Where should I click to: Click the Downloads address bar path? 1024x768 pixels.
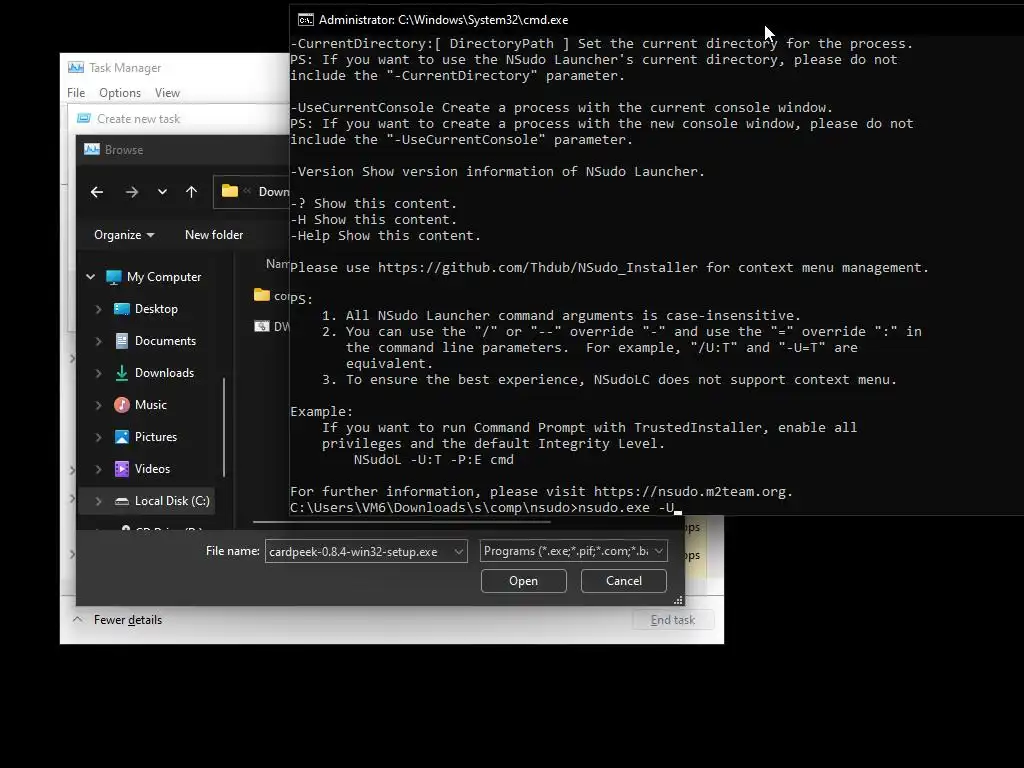pyautogui.click(x=274, y=191)
